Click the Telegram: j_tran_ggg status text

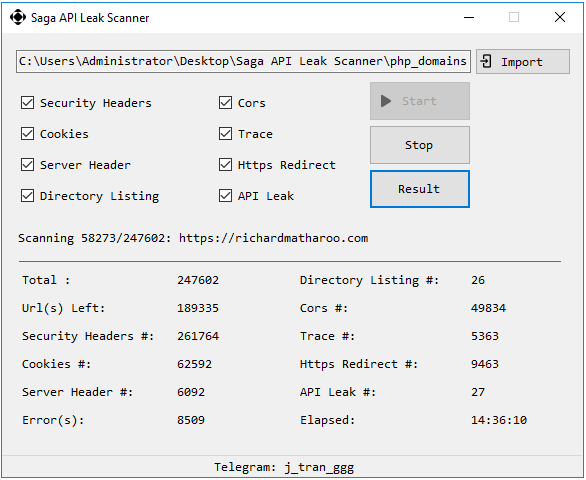(x=284, y=467)
